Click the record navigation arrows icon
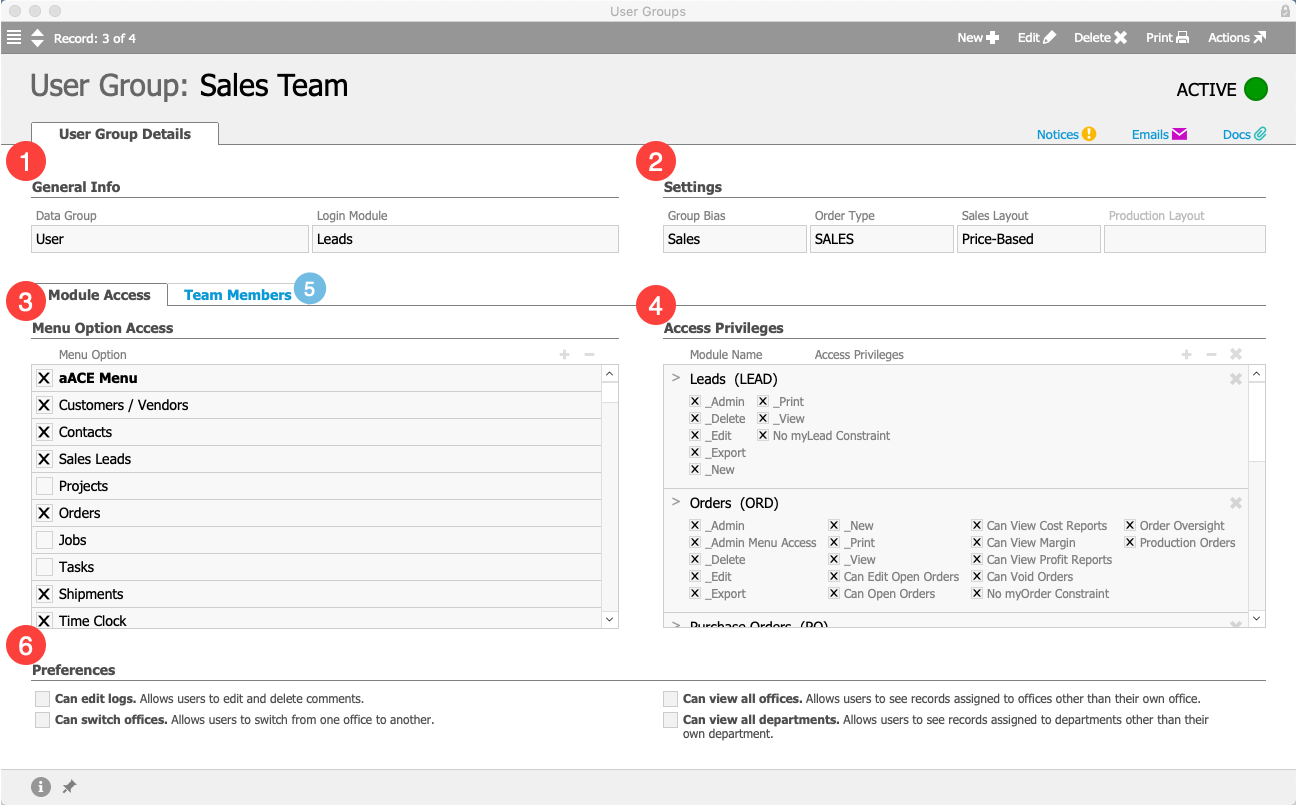Image resolution: width=1296 pixels, height=805 pixels. point(37,38)
